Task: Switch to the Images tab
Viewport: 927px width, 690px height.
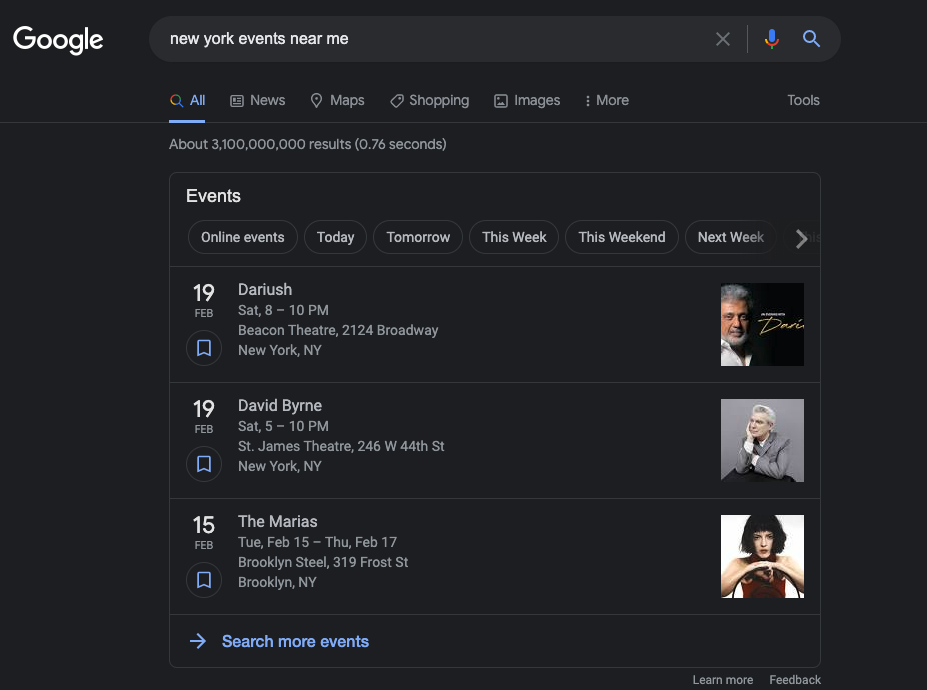Action: (527, 101)
